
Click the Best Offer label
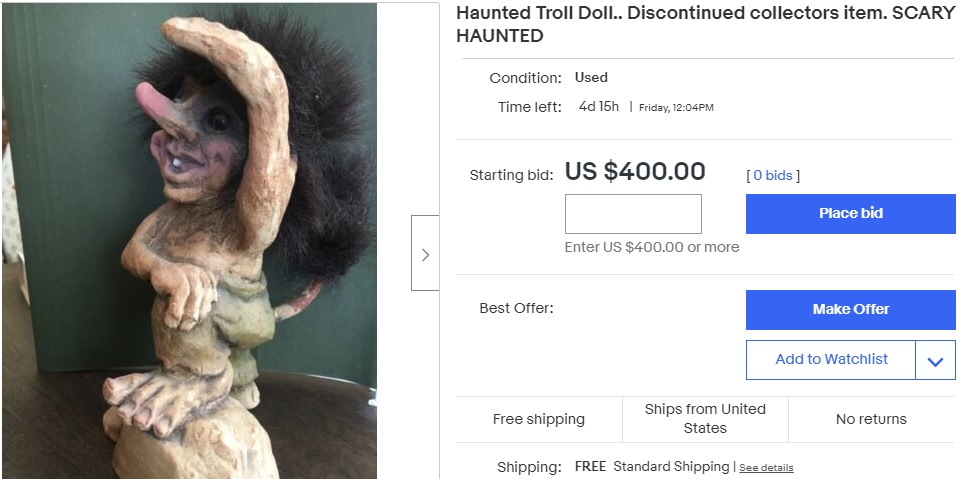516,308
